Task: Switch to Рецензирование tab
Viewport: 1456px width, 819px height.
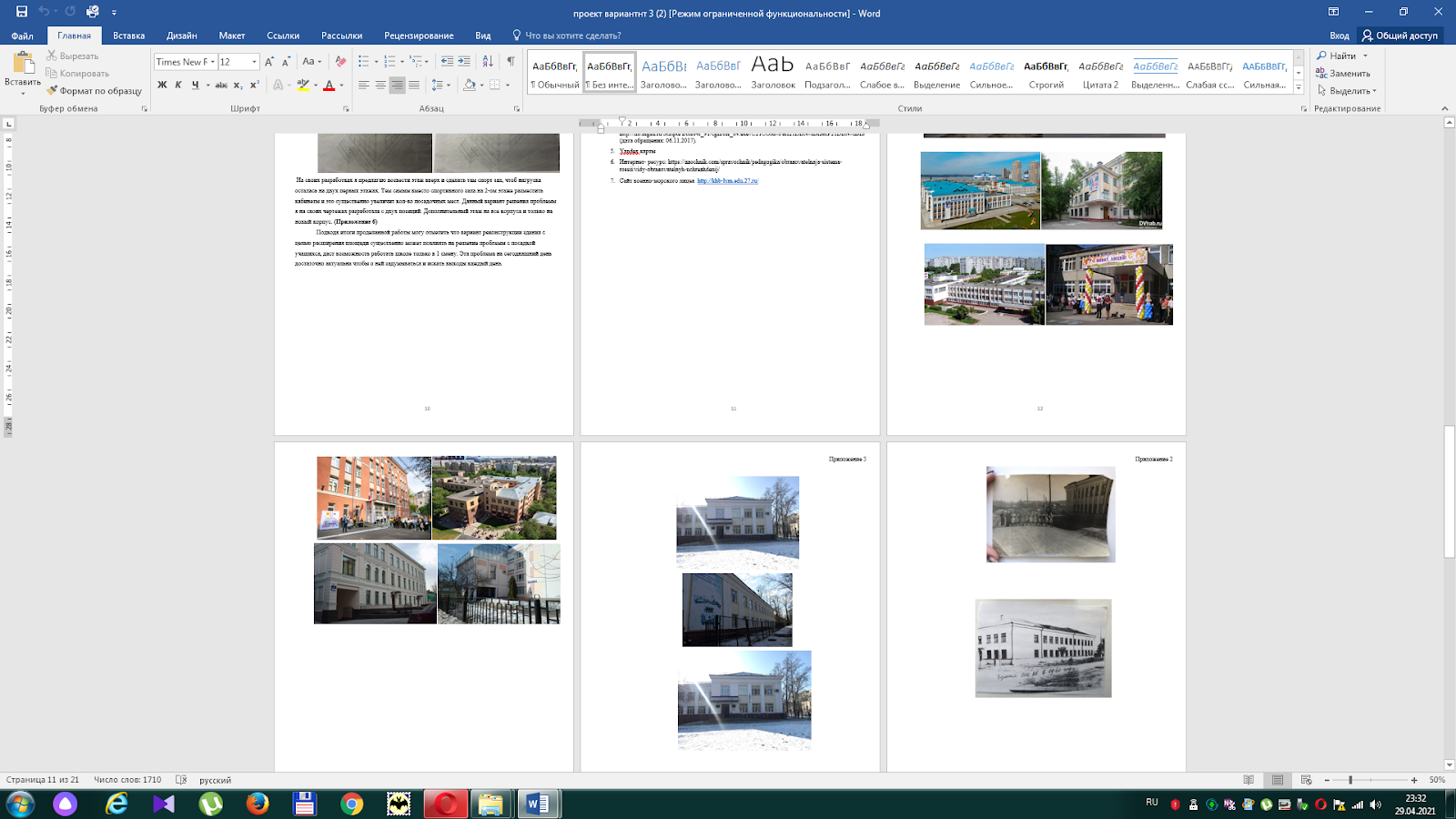Action: pyautogui.click(x=419, y=35)
